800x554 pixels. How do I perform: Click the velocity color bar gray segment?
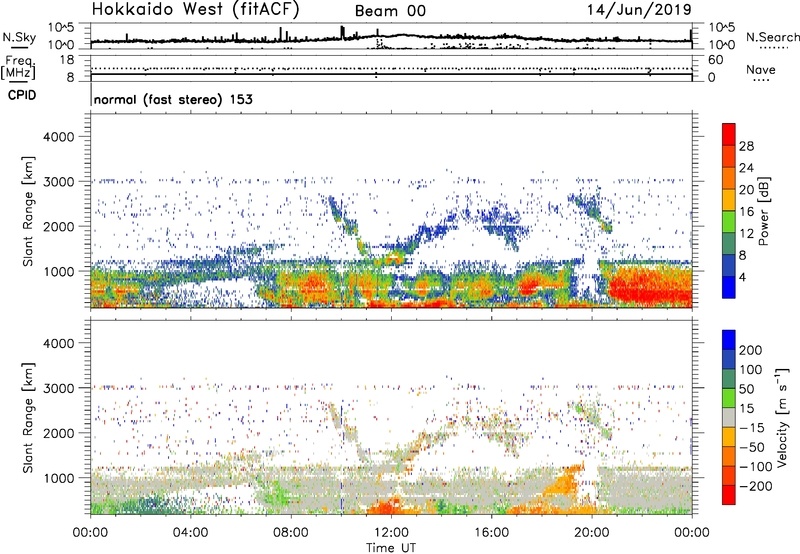(729, 417)
